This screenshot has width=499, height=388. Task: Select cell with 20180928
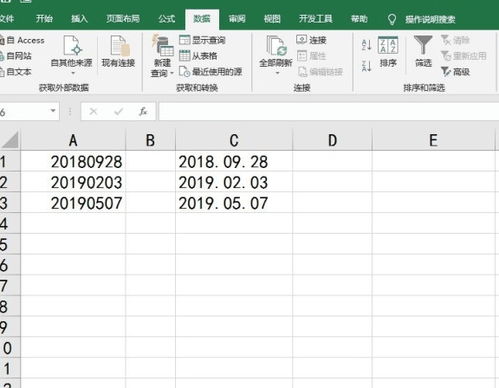click(73, 162)
